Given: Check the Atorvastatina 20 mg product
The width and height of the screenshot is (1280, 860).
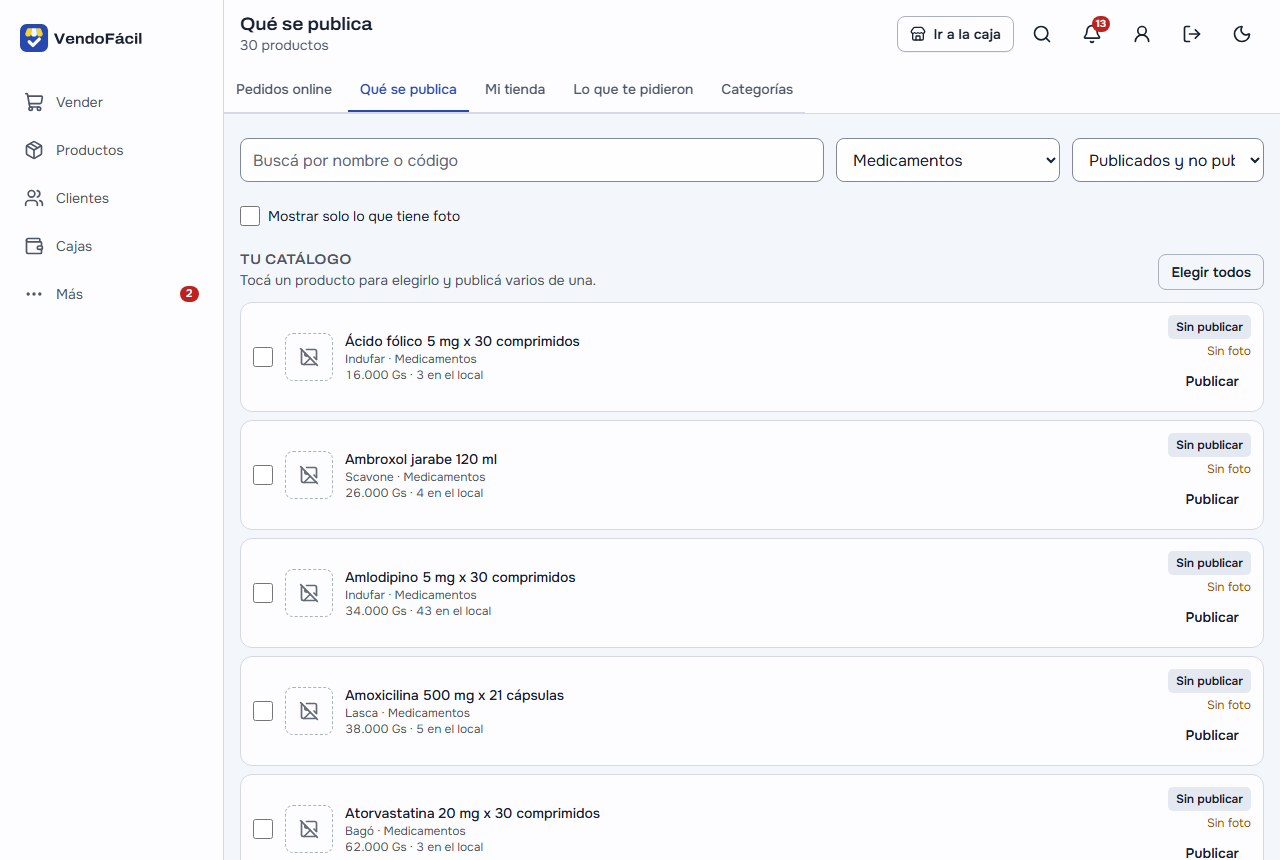Looking at the screenshot, I should tap(263, 829).
